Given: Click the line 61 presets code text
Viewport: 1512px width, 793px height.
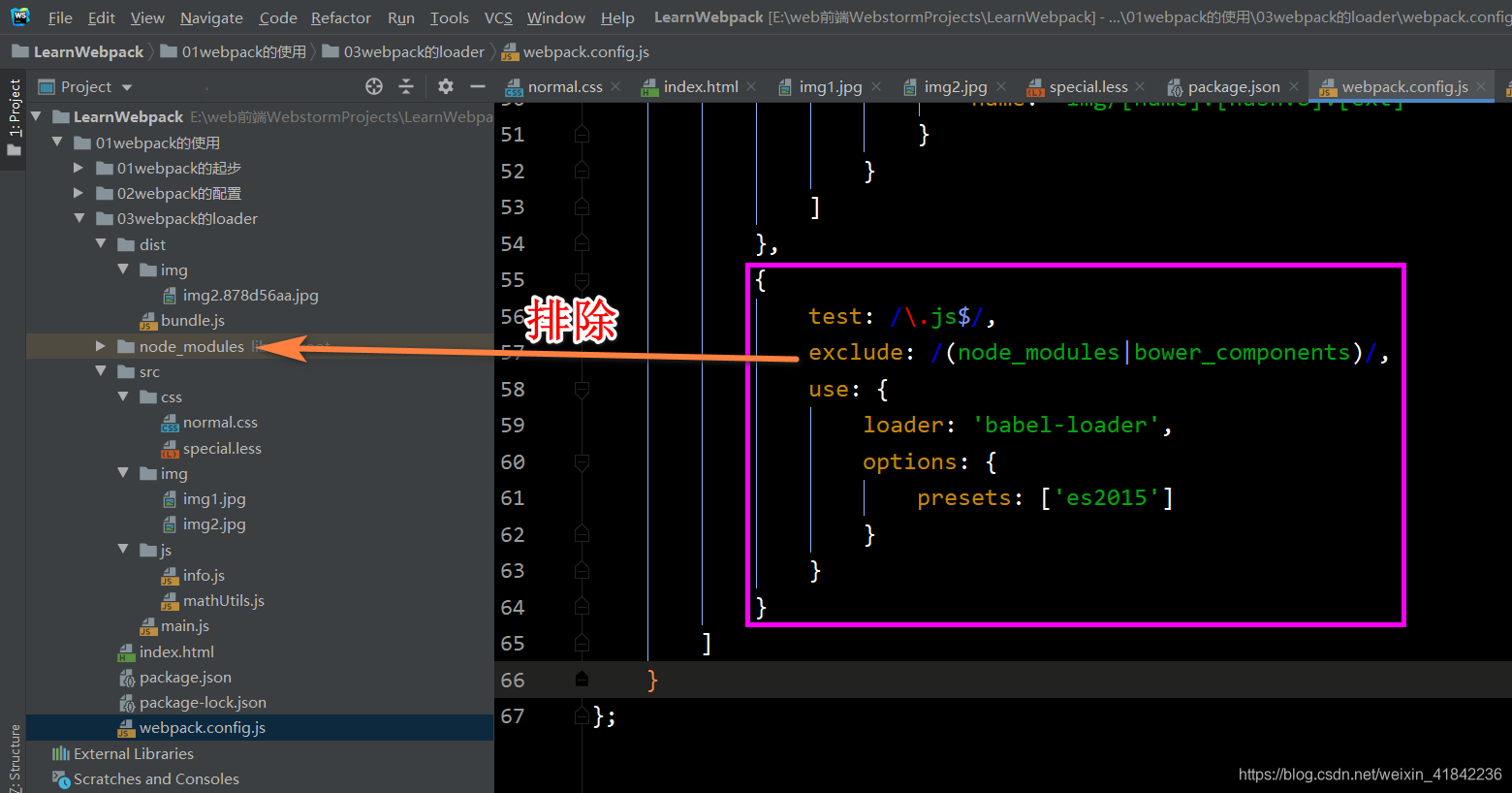Looking at the screenshot, I should pyautogui.click(x=1046, y=498).
